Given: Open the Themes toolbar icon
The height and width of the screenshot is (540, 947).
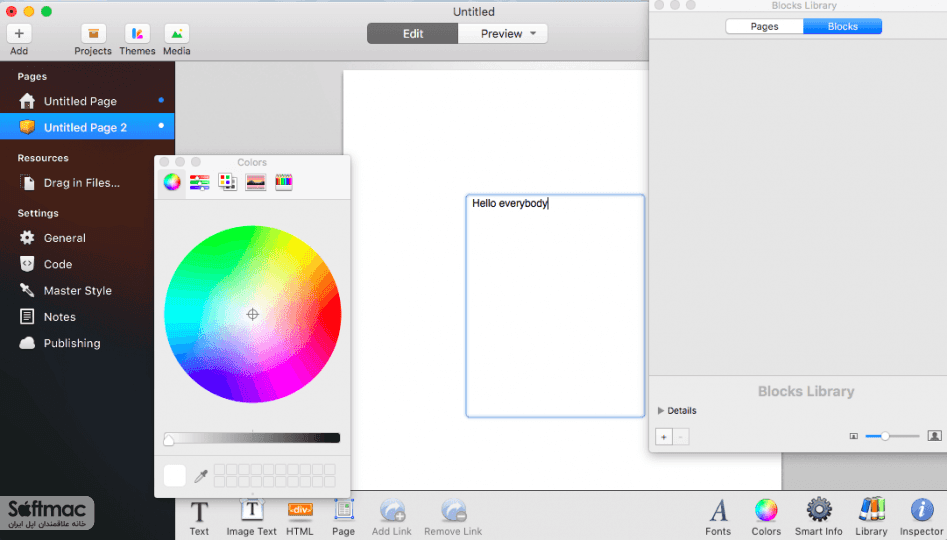Looking at the screenshot, I should click(x=137, y=34).
